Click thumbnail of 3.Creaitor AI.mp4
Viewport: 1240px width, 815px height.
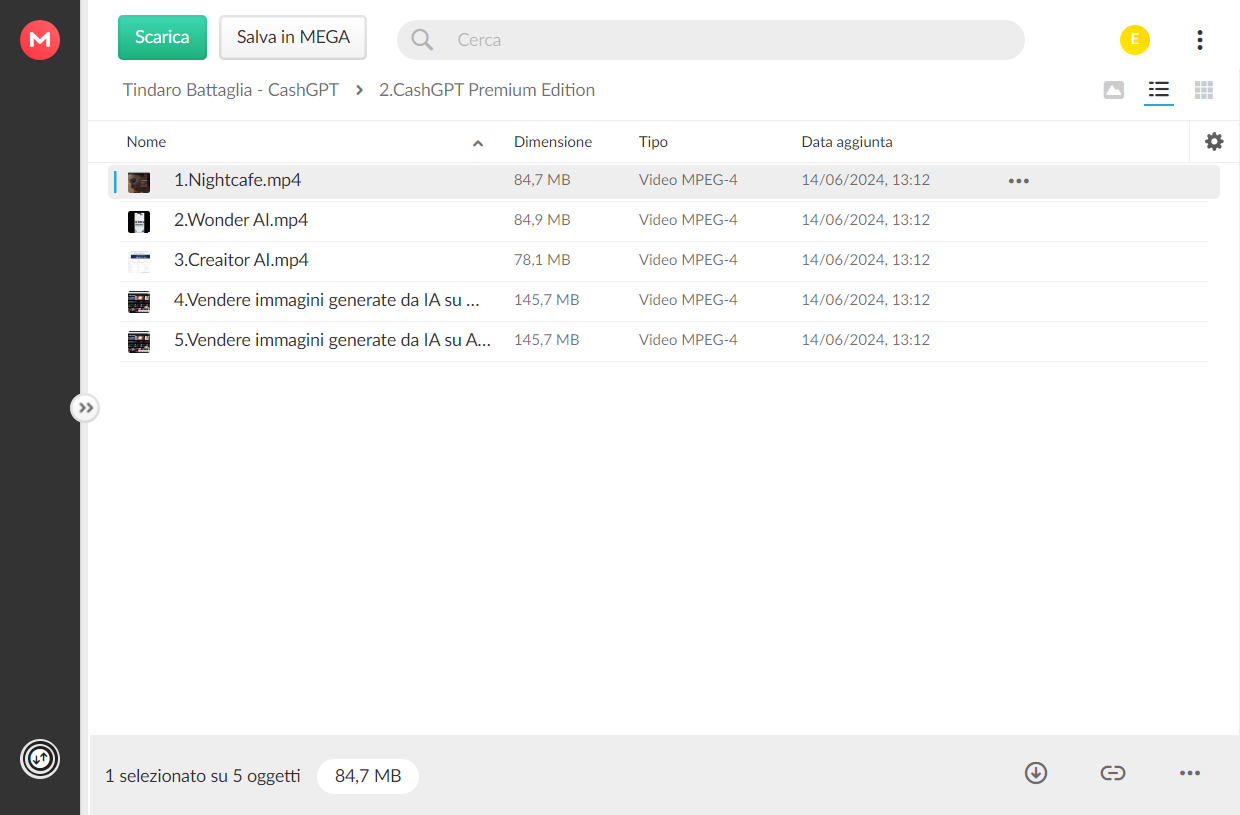[139, 262]
